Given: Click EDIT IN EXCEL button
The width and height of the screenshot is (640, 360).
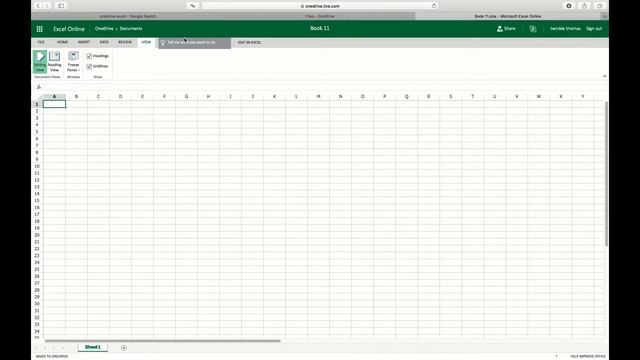Looking at the screenshot, I should (249, 42).
